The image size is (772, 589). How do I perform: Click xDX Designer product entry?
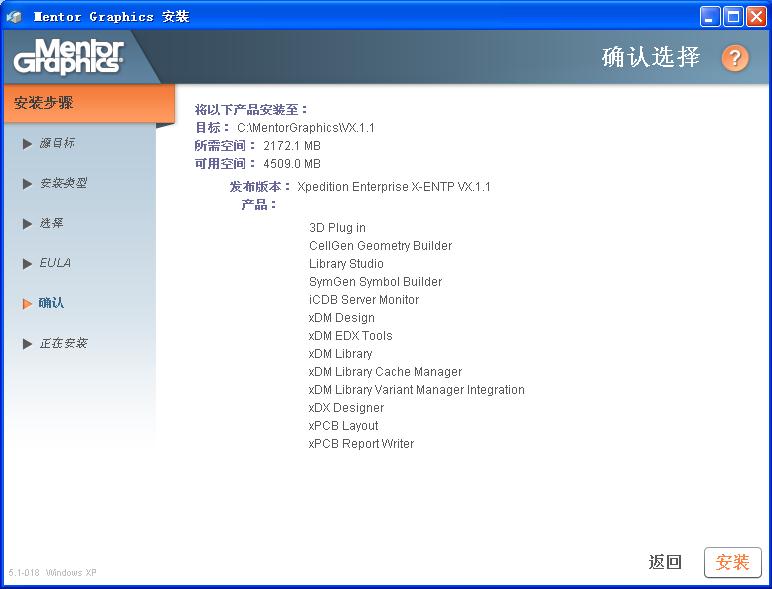[x=346, y=408]
